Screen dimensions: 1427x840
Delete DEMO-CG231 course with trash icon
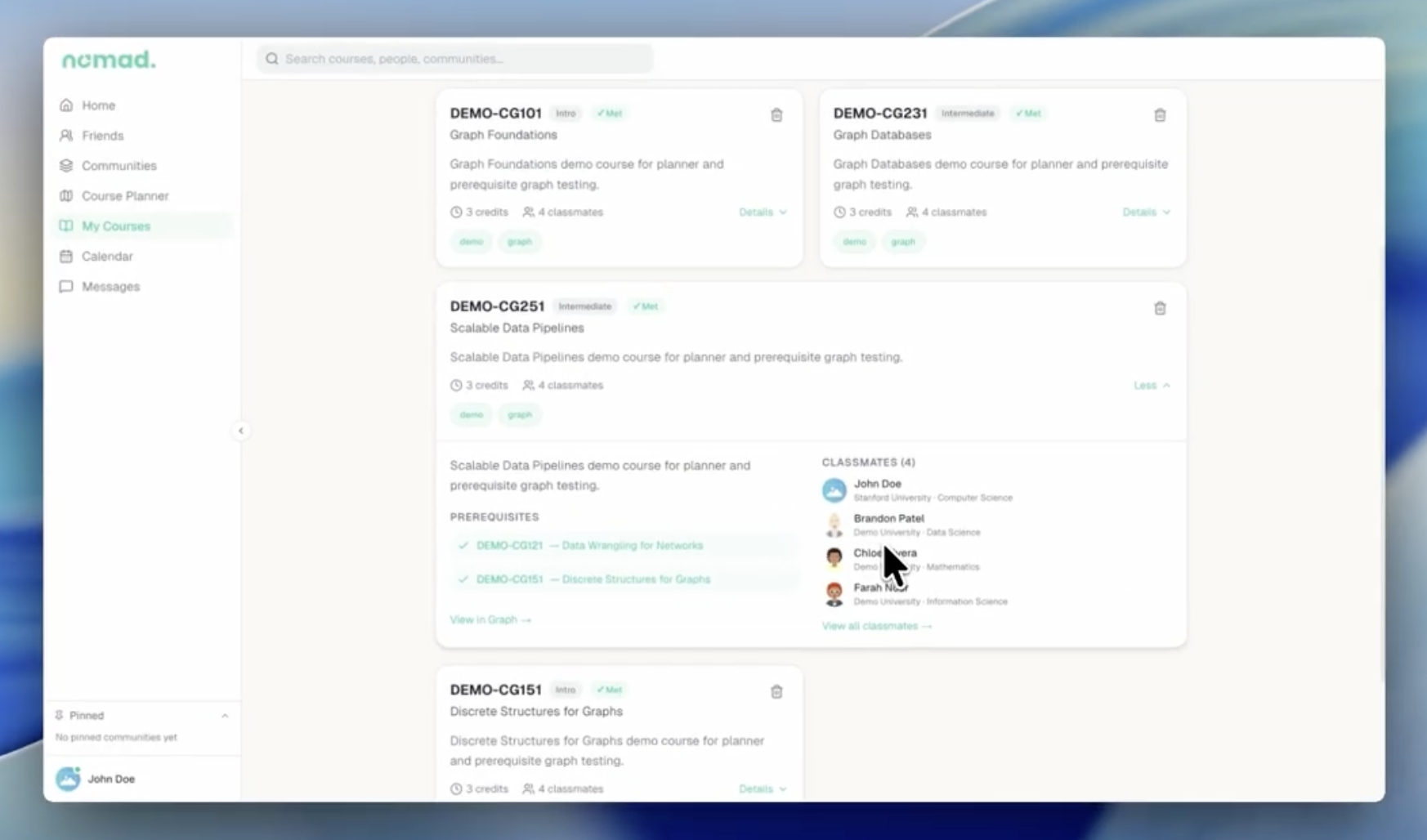point(1160,115)
